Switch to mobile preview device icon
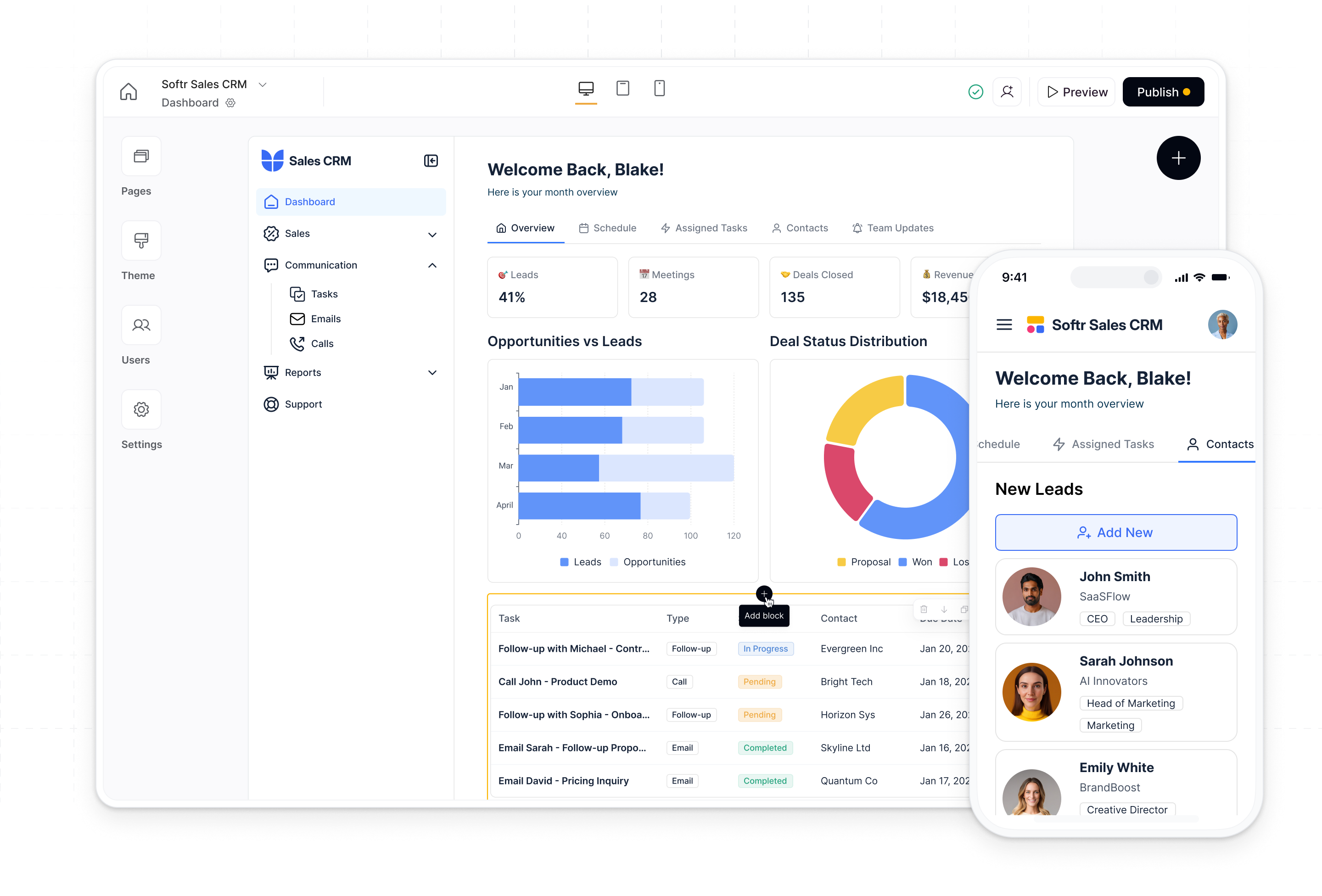 click(x=659, y=88)
